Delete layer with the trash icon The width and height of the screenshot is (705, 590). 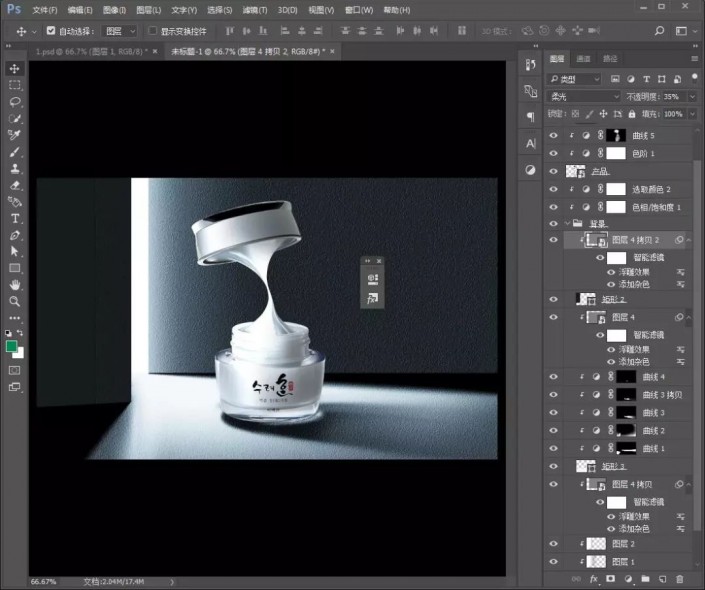[x=679, y=579]
